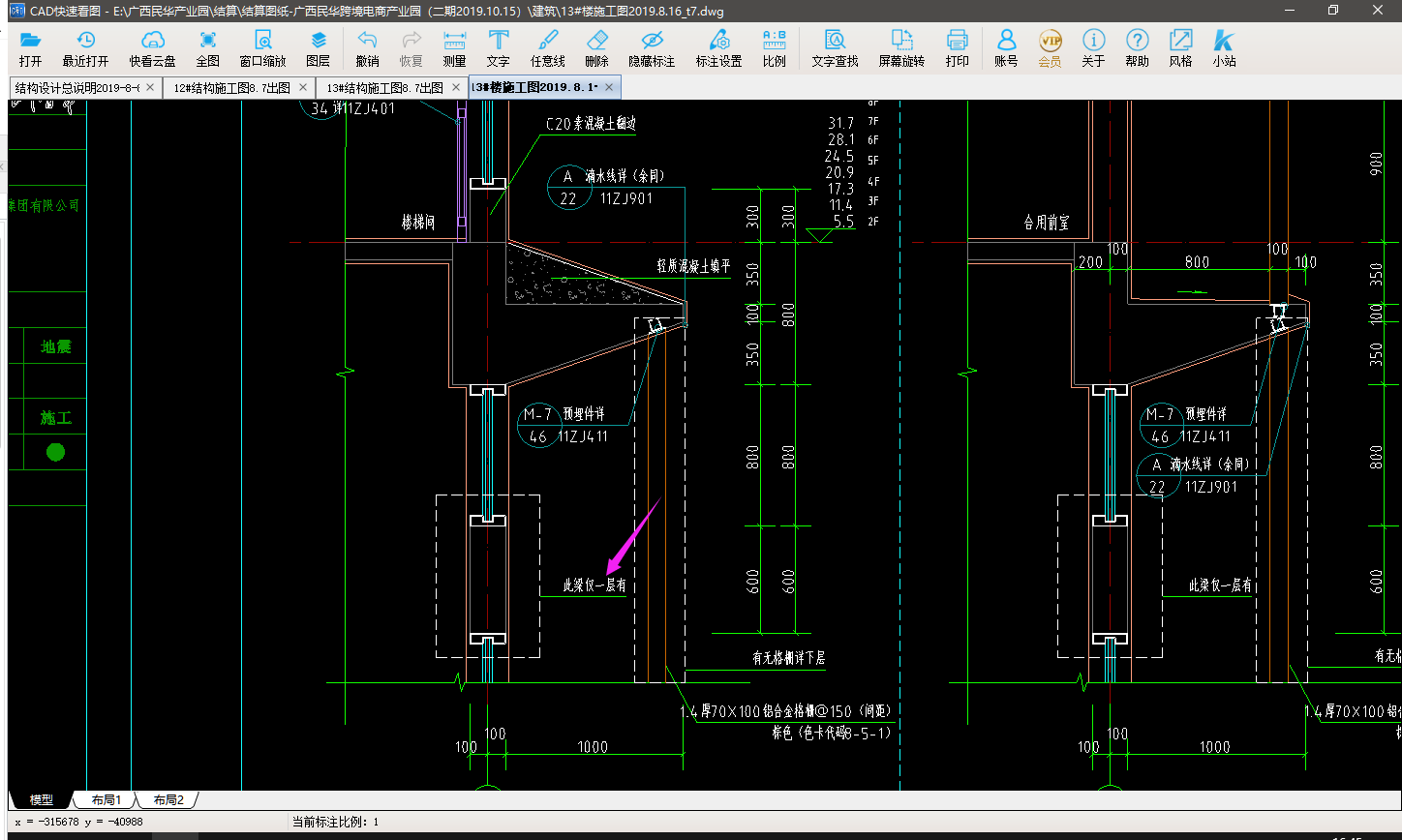This screenshot has width=1402, height=840.
Task: Open the VIP membership (会员) page
Action: click(1050, 47)
